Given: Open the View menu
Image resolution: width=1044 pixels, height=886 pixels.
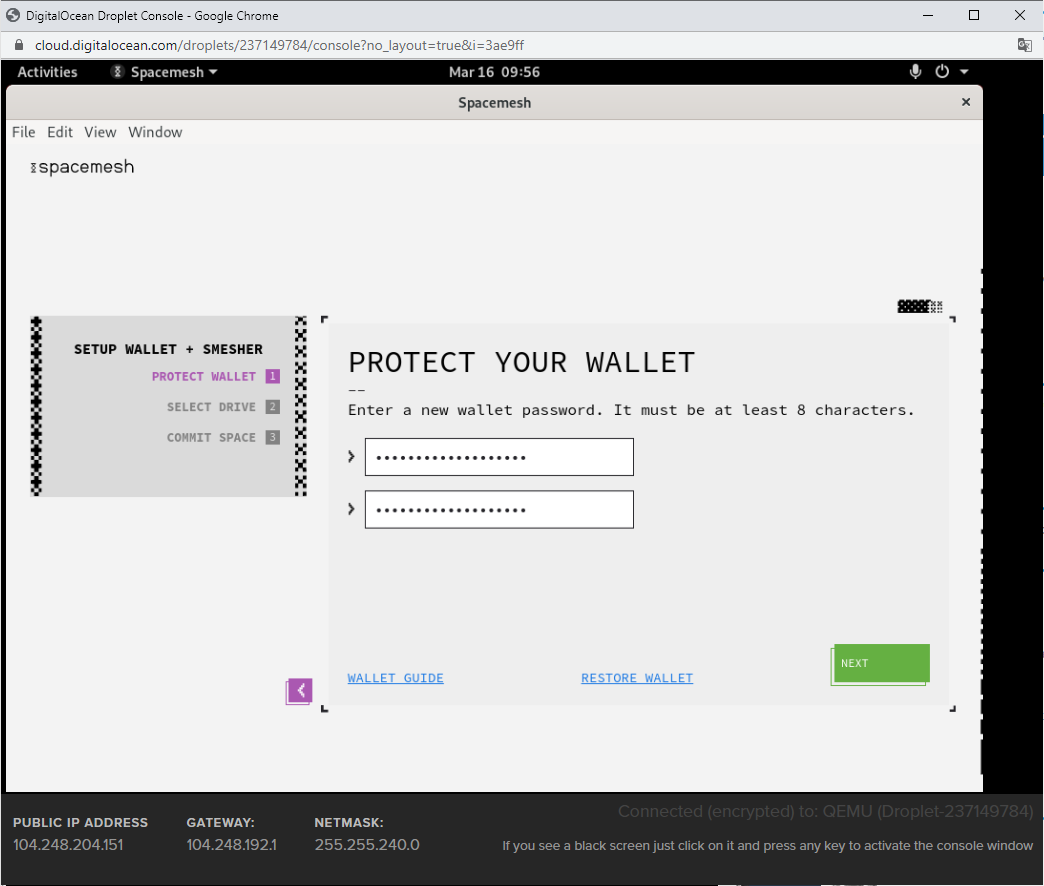Looking at the screenshot, I should (100, 132).
